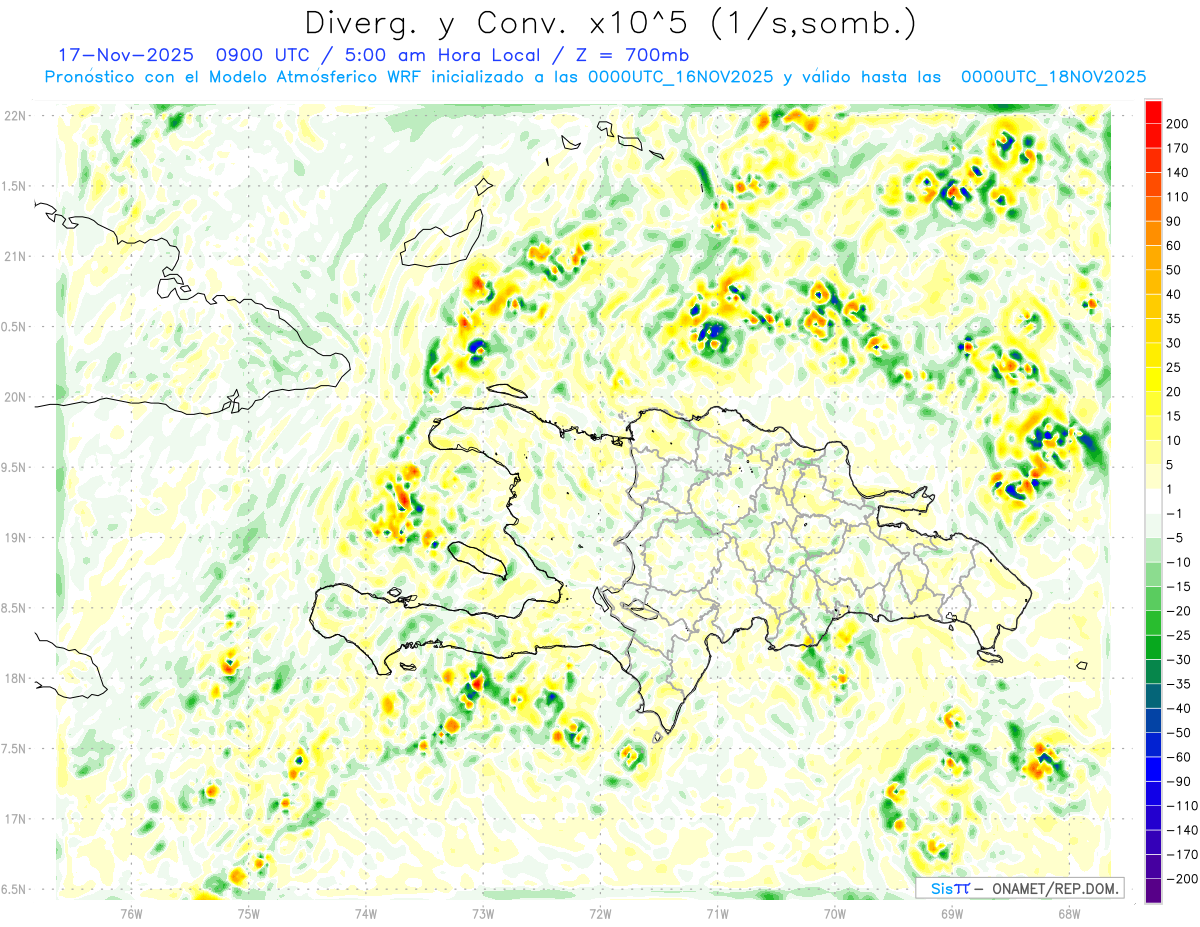
Task: Click the '-200' label on the color scale
Action: click(x=1176, y=878)
